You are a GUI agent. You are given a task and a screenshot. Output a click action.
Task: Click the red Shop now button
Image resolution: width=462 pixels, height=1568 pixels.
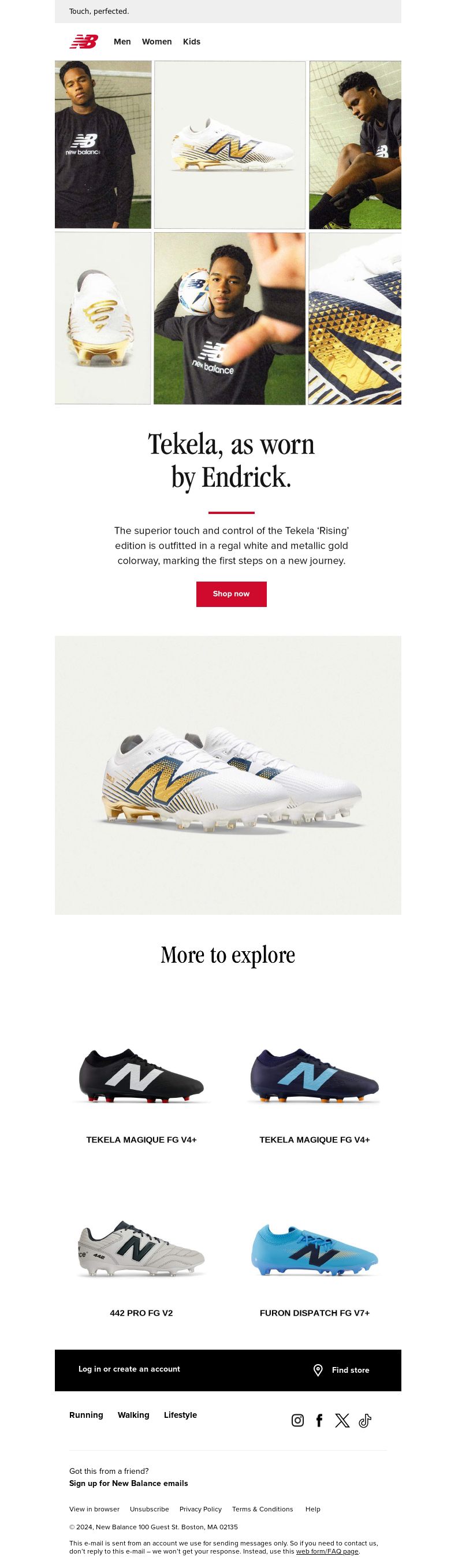(x=232, y=594)
